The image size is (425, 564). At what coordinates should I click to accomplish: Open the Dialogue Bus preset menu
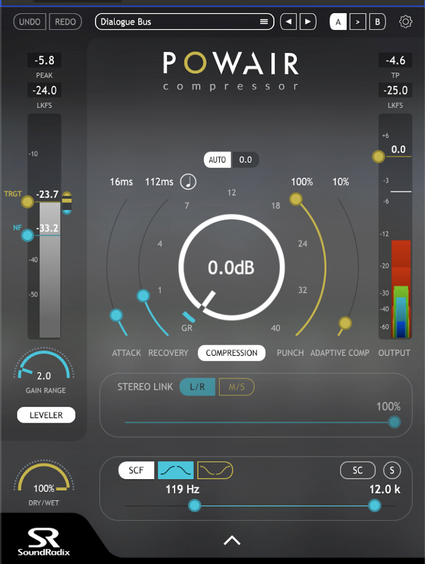coord(184,22)
